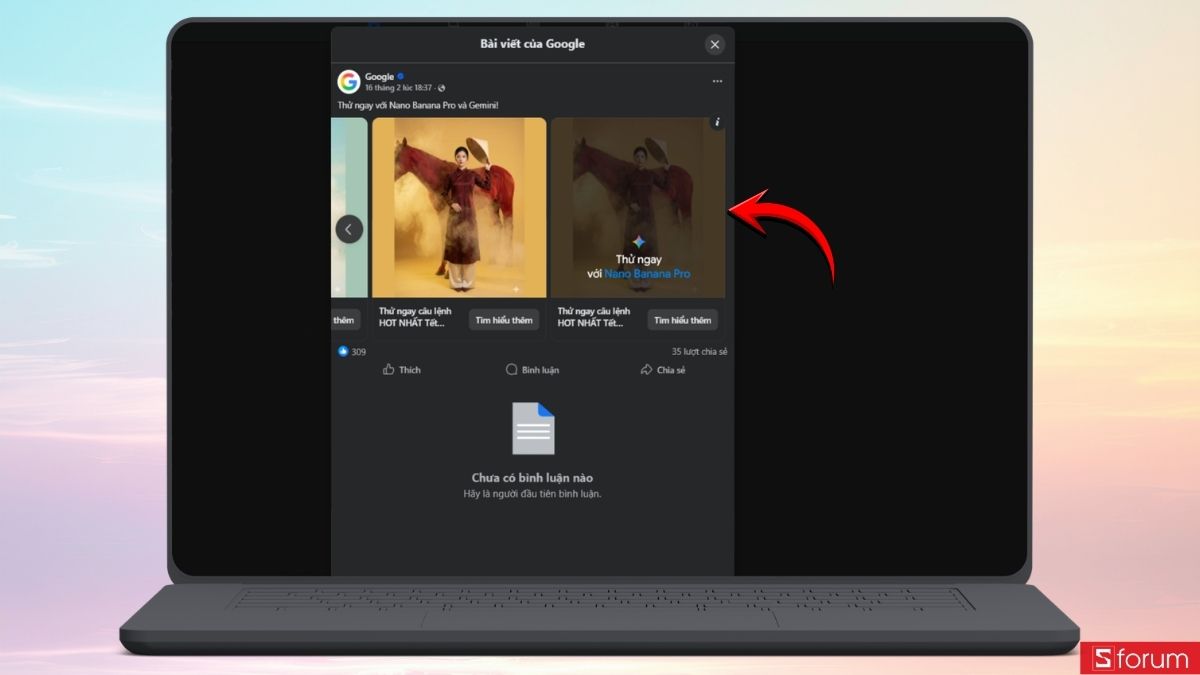Click the blue verified badge beside Google

(x=401, y=77)
